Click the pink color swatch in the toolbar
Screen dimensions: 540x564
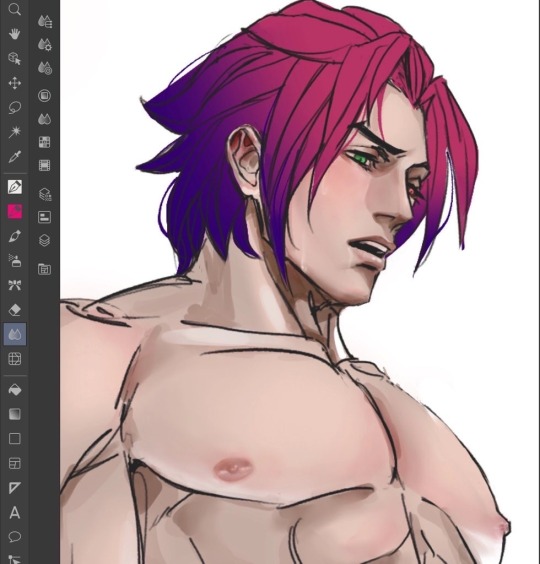click(x=15, y=212)
